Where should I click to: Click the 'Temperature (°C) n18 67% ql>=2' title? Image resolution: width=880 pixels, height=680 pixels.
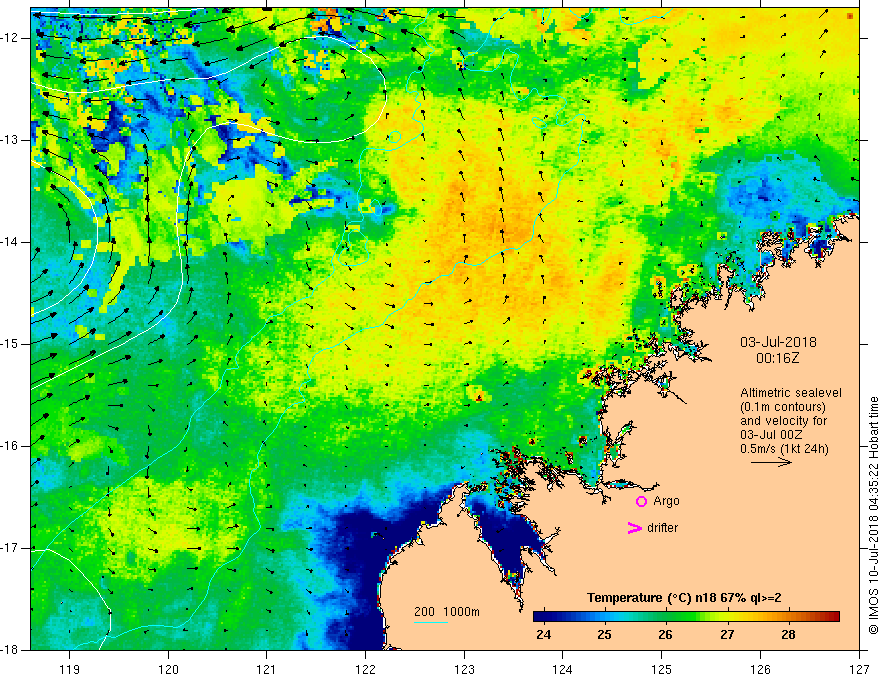tap(684, 598)
